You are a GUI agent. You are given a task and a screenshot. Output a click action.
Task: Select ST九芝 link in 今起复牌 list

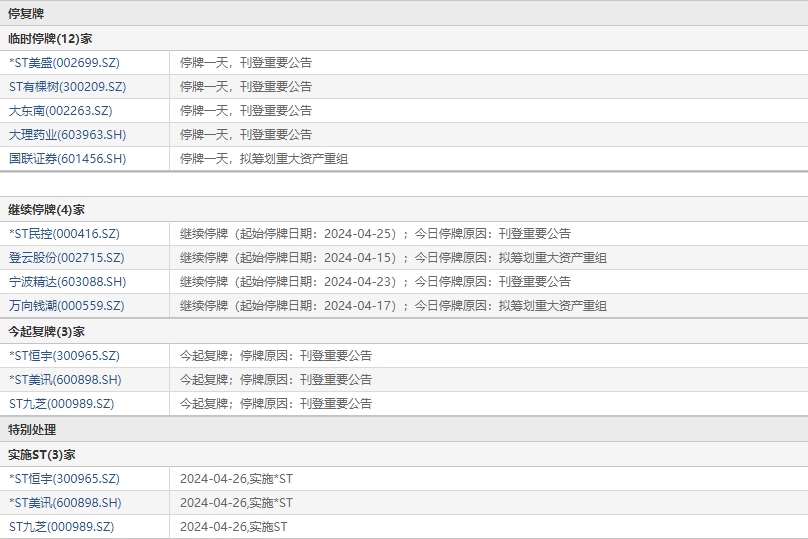coord(61,403)
